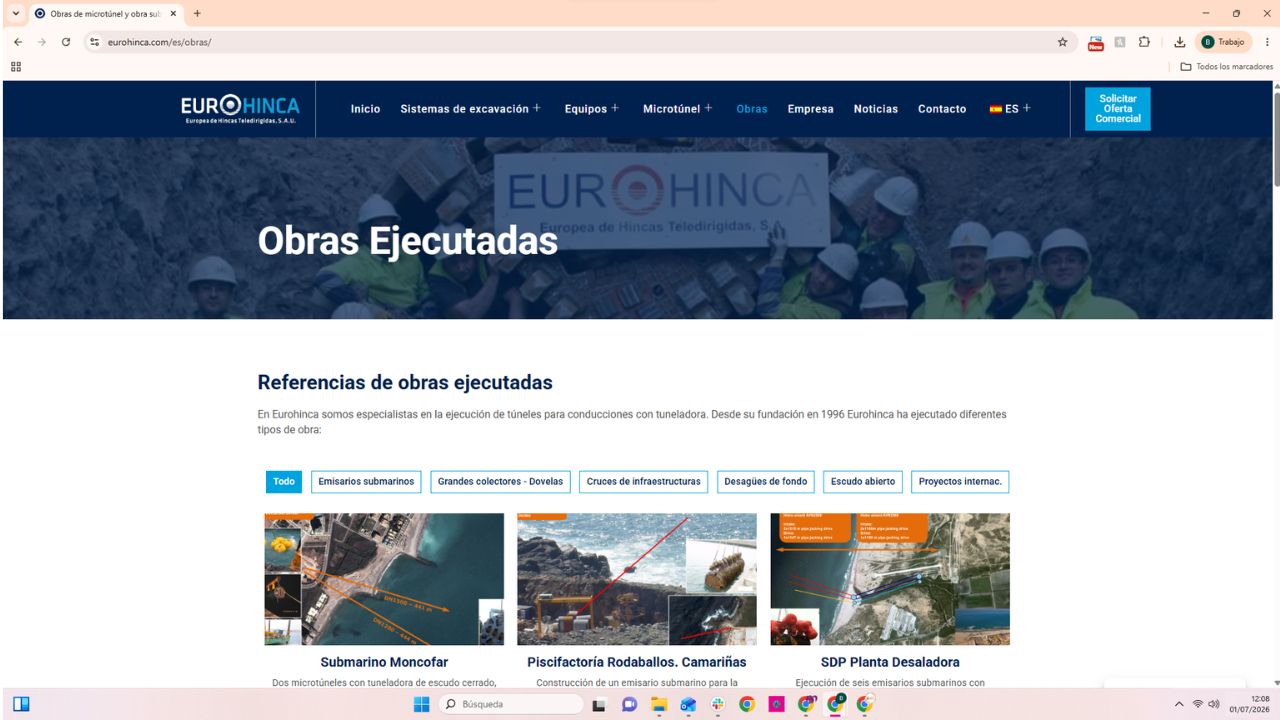1280x720 pixels.
Task: Open the Contacto menu item
Action: pos(942,109)
